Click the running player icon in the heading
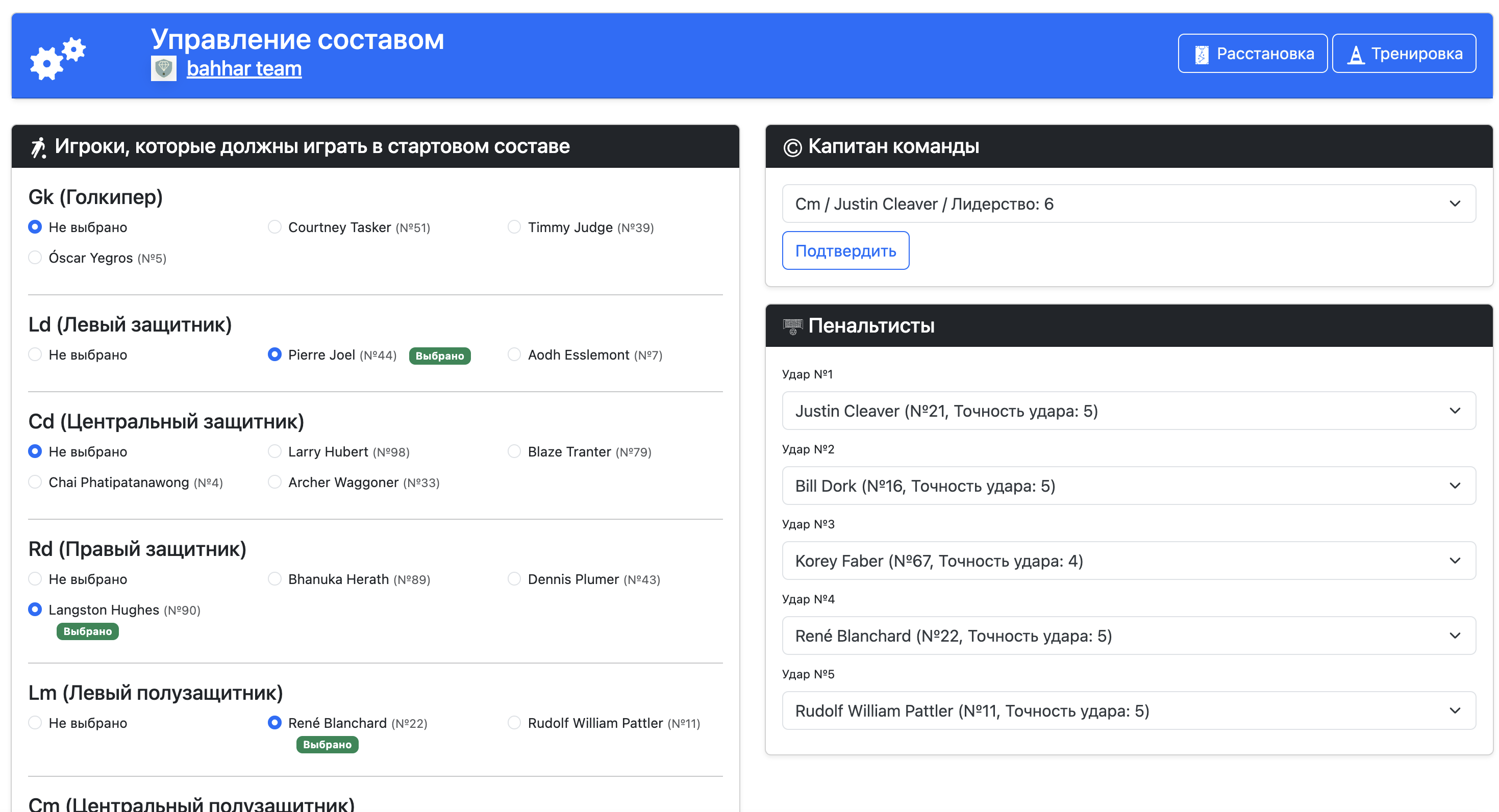This screenshot has height=812, width=1499. 38,147
